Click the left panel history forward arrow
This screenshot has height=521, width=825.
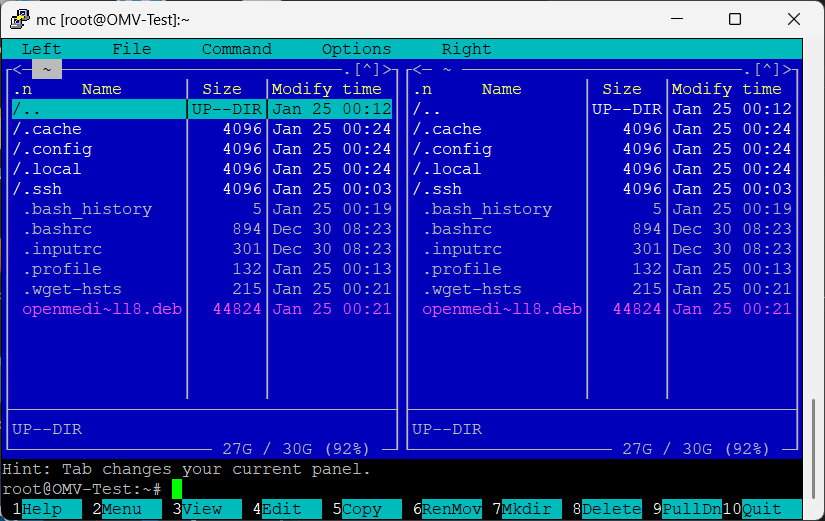point(387,69)
